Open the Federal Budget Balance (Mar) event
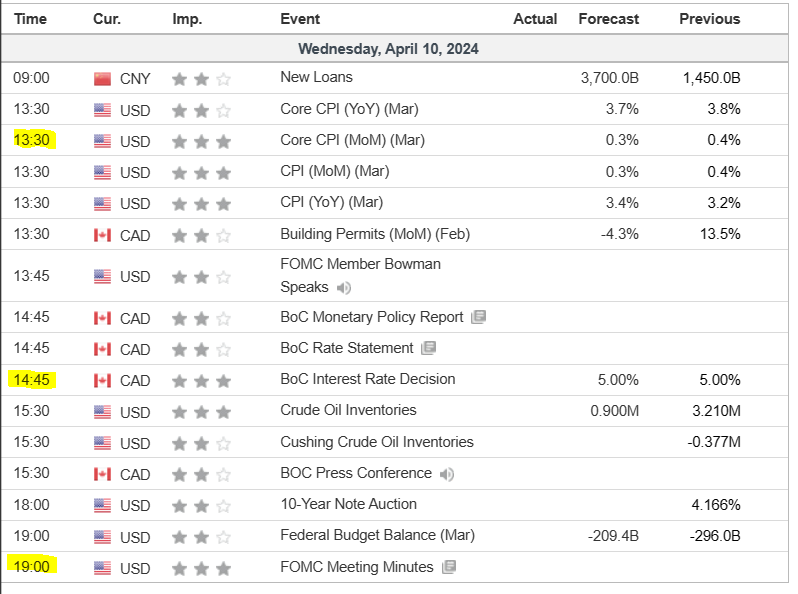 tap(377, 535)
